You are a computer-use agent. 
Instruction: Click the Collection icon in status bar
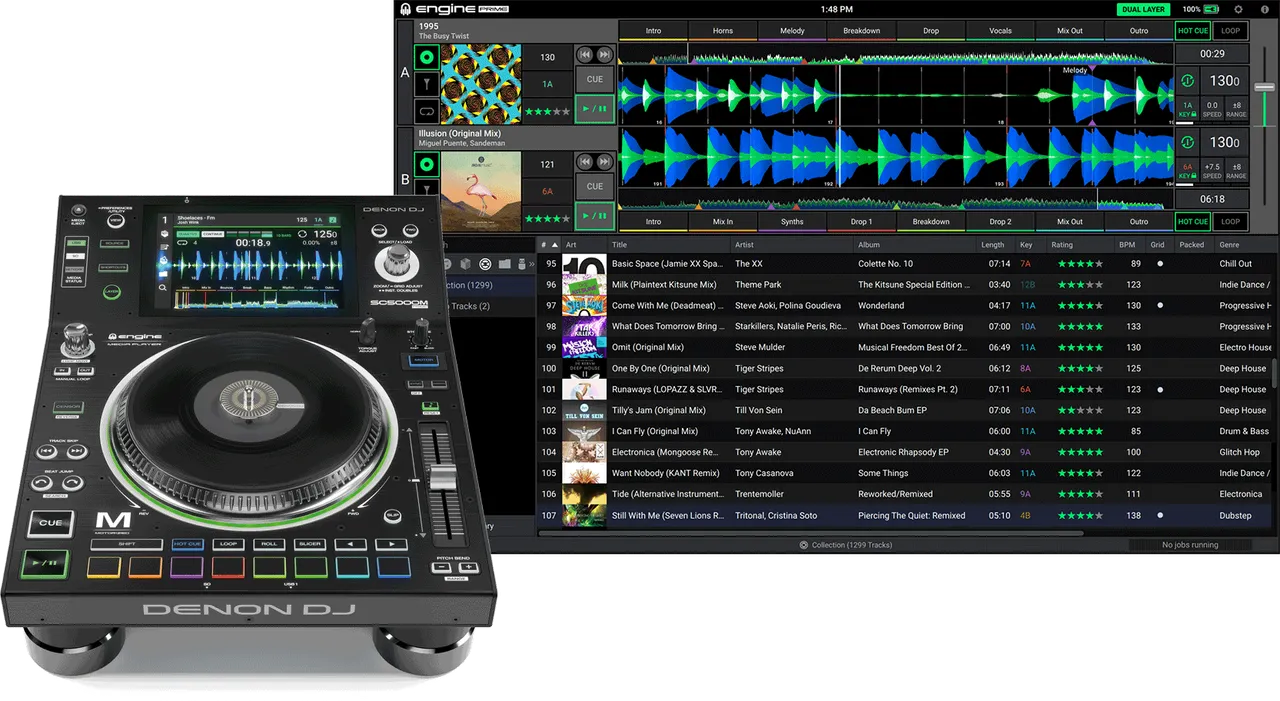(804, 545)
